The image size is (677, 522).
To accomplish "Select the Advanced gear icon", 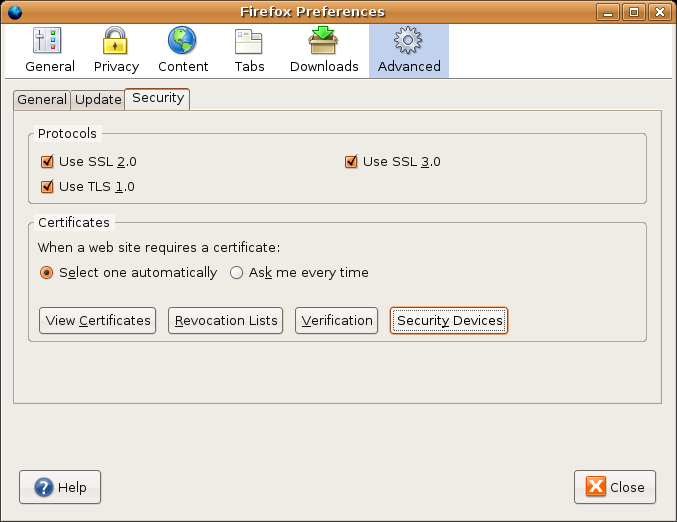I will (408, 42).
